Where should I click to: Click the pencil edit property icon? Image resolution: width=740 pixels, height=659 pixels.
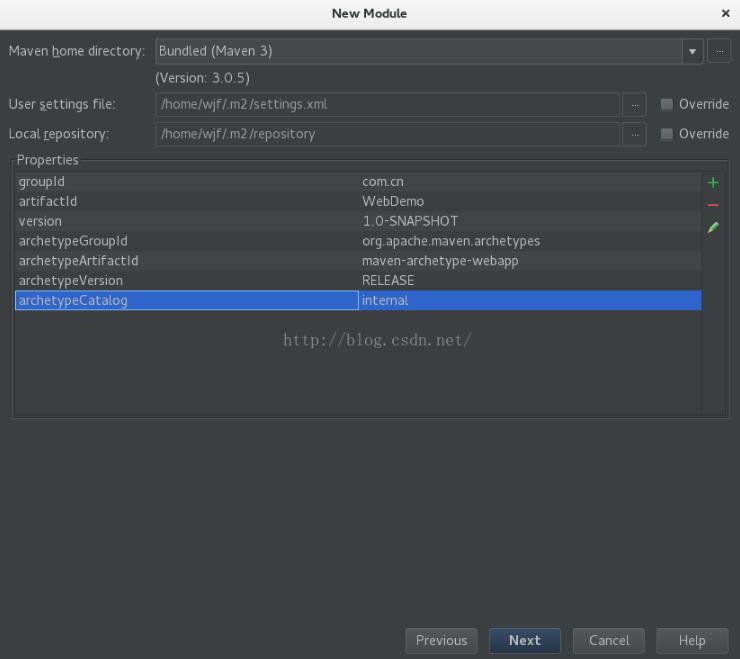pyautogui.click(x=713, y=228)
